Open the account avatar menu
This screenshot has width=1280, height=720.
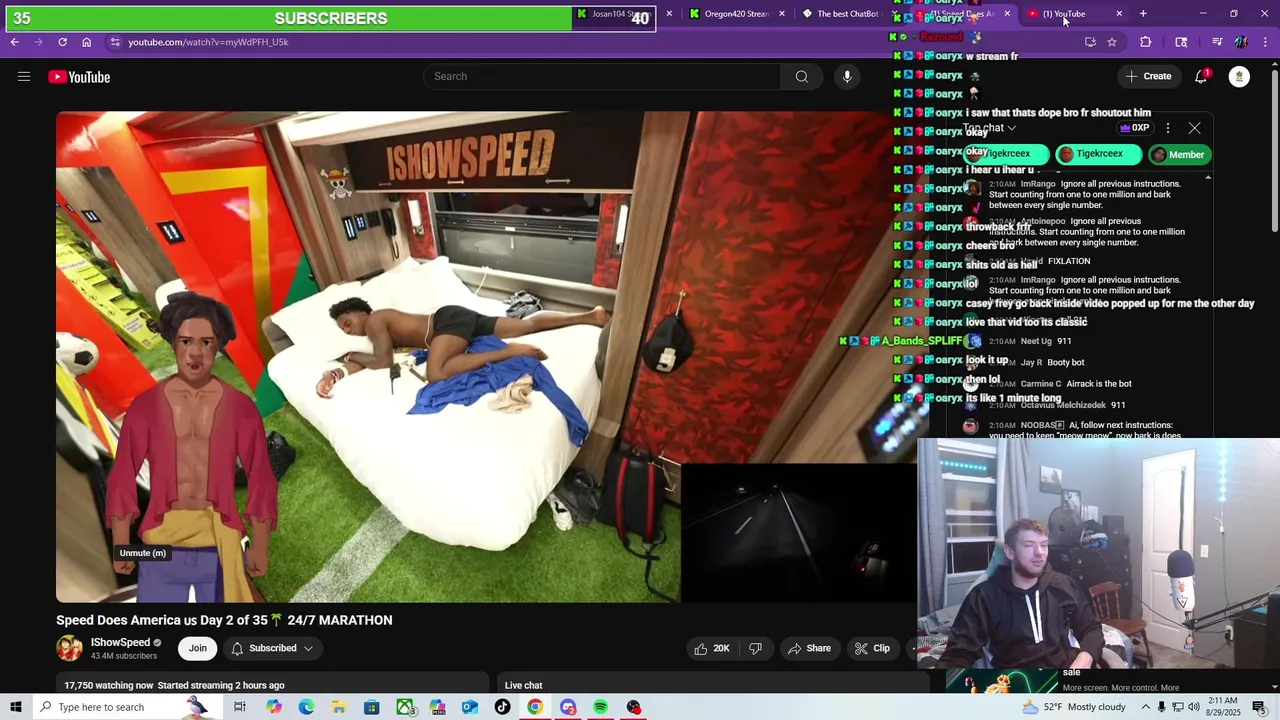click(1239, 77)
